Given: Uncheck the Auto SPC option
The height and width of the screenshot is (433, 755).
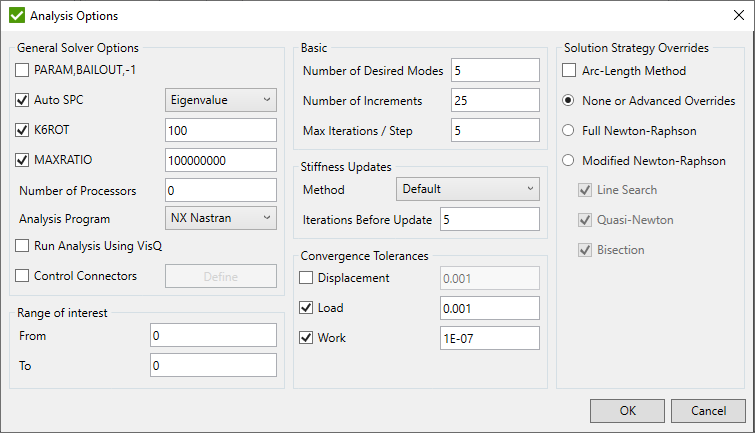Looking at the screenshot, I should [24, 100].
